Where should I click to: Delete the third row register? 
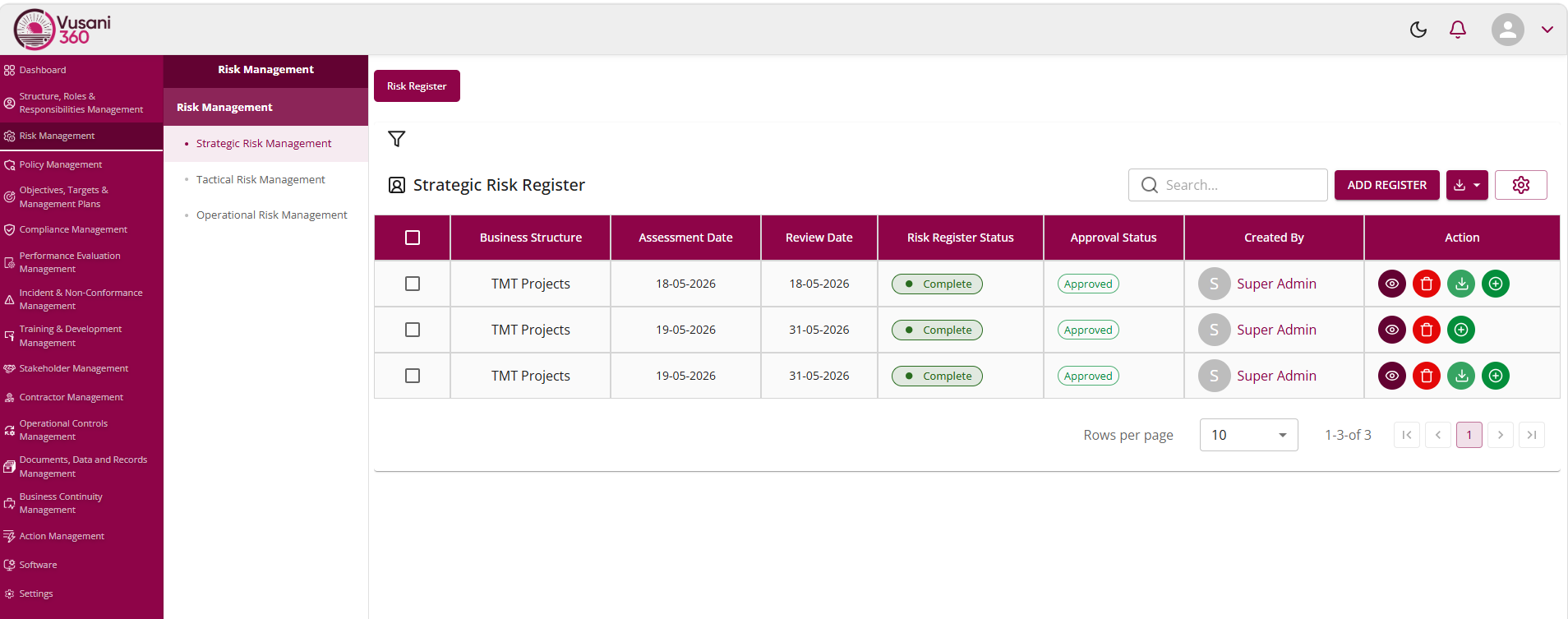tap(1427, 376)
